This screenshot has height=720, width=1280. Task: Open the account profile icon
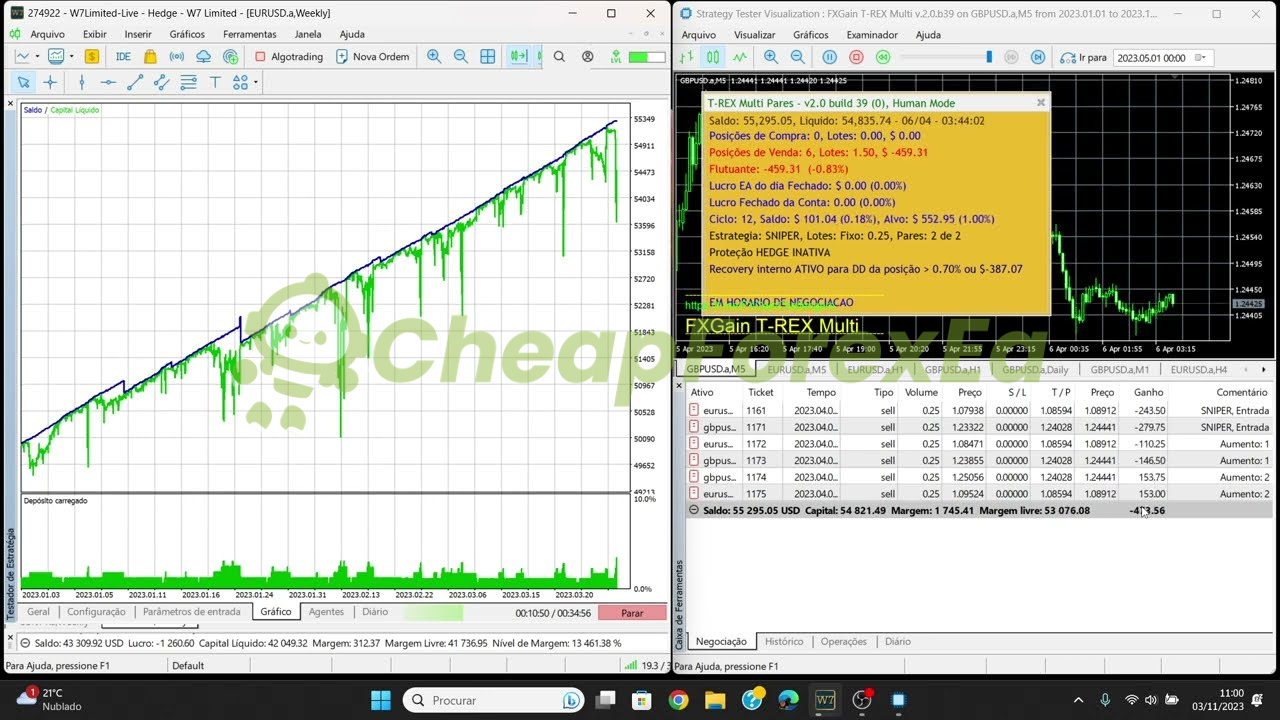pyautogui.click(x=588, y=57)
